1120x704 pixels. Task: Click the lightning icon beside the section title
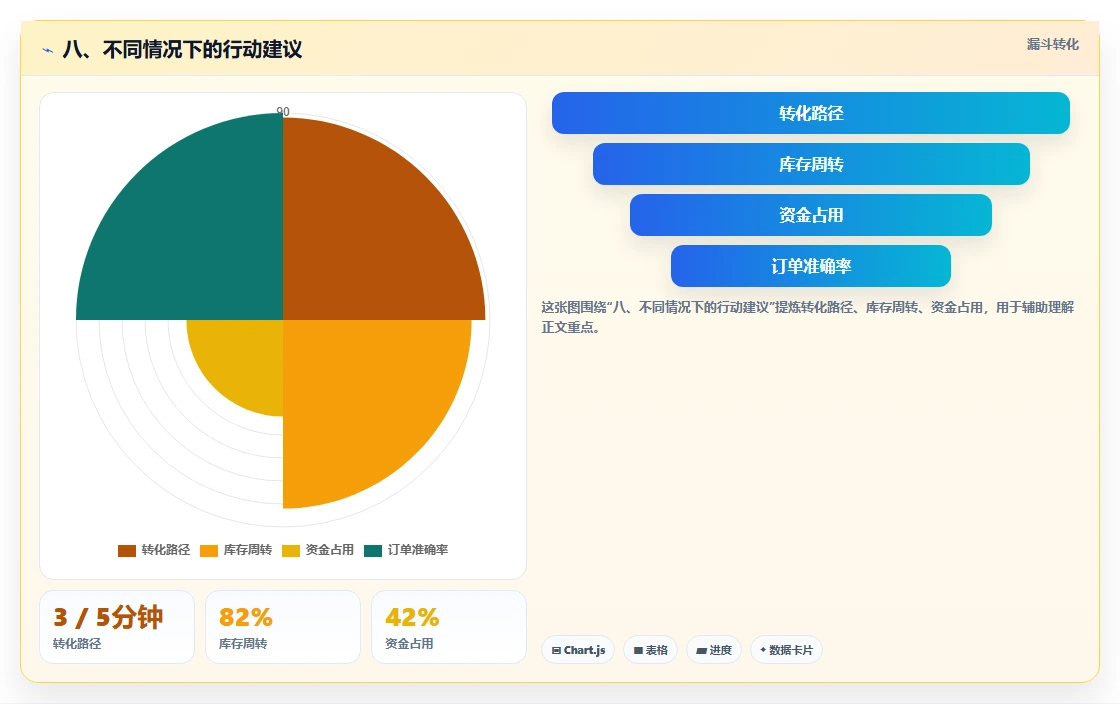coord(48,50)
